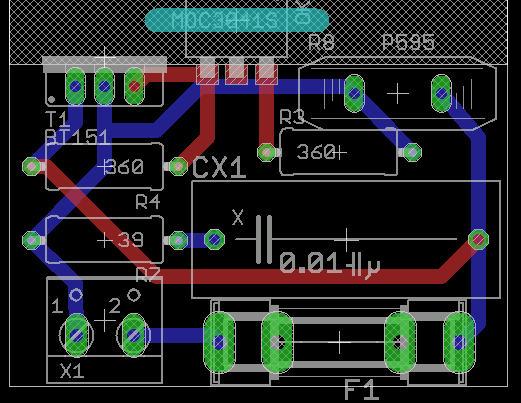This screenshot has height=403, width=521.
Task: Click the middle pad of T1
Action: (105, 86)
